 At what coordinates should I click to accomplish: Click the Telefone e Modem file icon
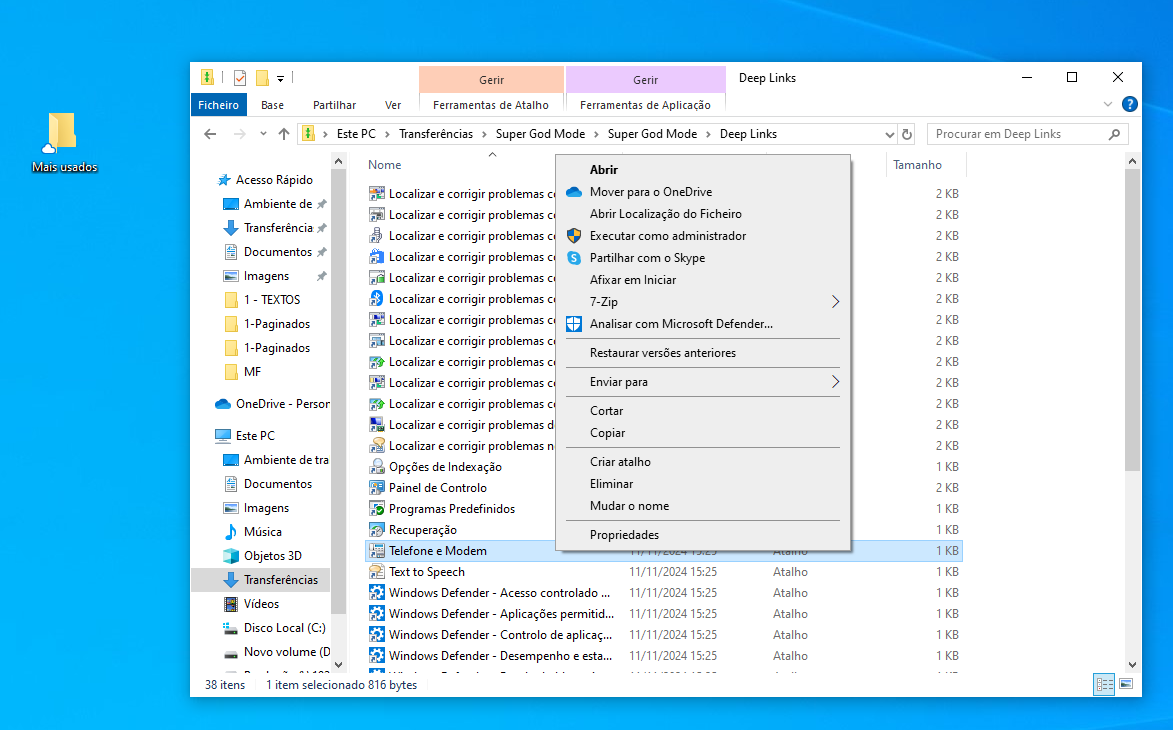(377, 551)
